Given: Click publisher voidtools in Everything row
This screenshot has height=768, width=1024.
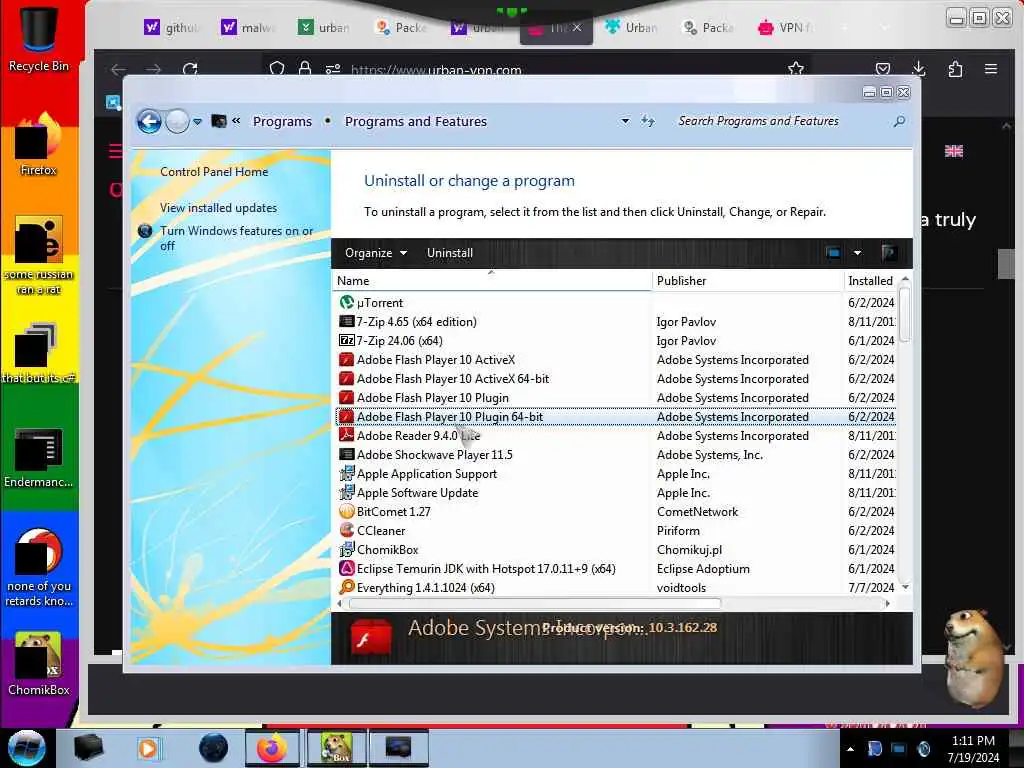Looking at the screenshot, I should [x=681, y=588].
